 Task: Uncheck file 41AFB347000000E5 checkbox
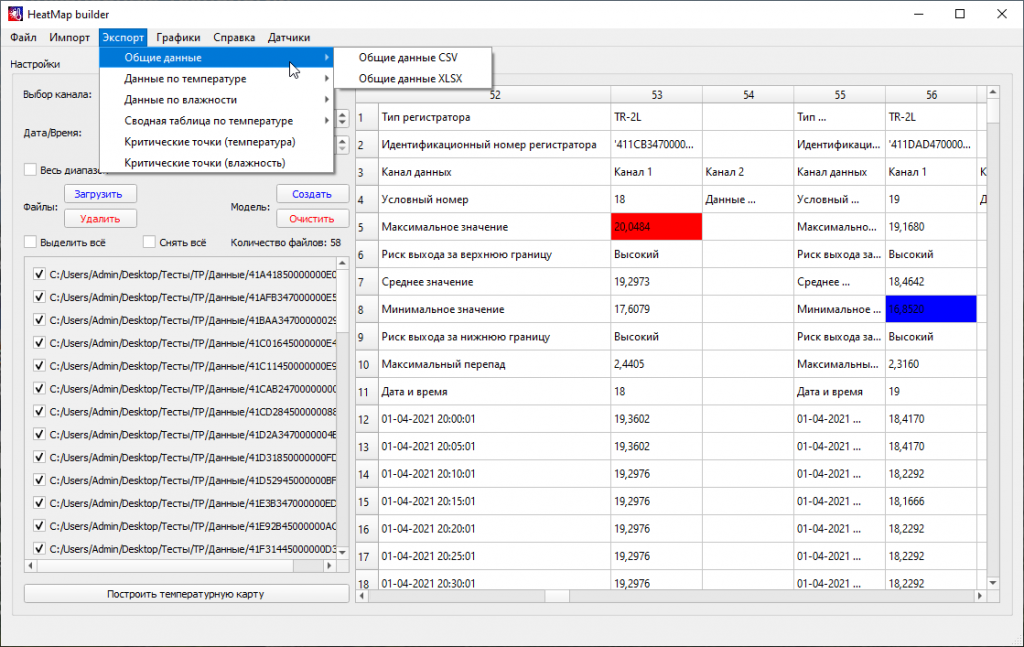(x=39, y=297)
